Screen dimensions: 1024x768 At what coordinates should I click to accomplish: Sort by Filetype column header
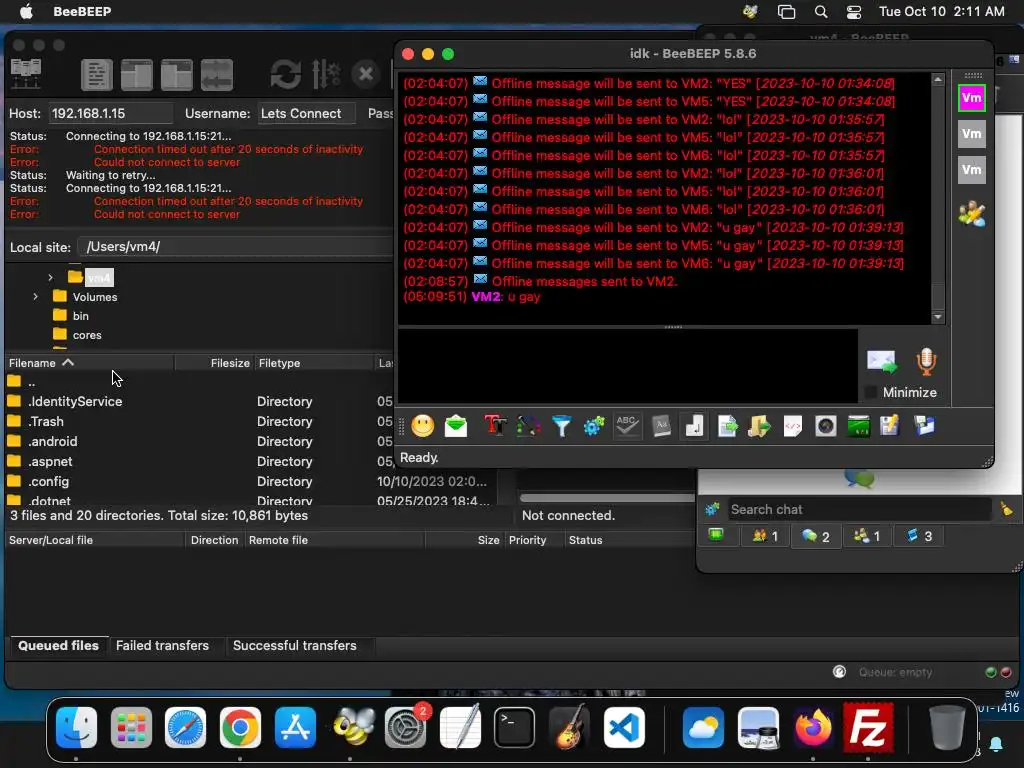click(313, 363)
